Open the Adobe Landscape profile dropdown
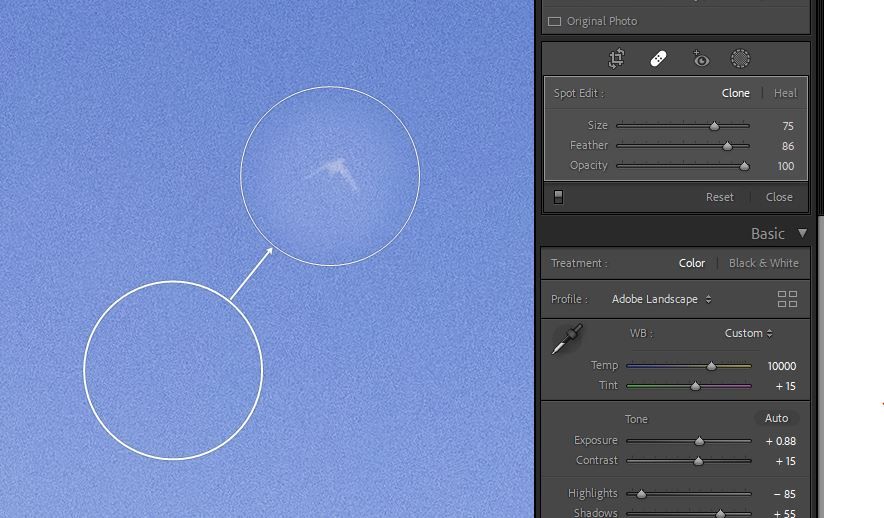The height and width of the screenshot is (518, 884). point(661,299)
